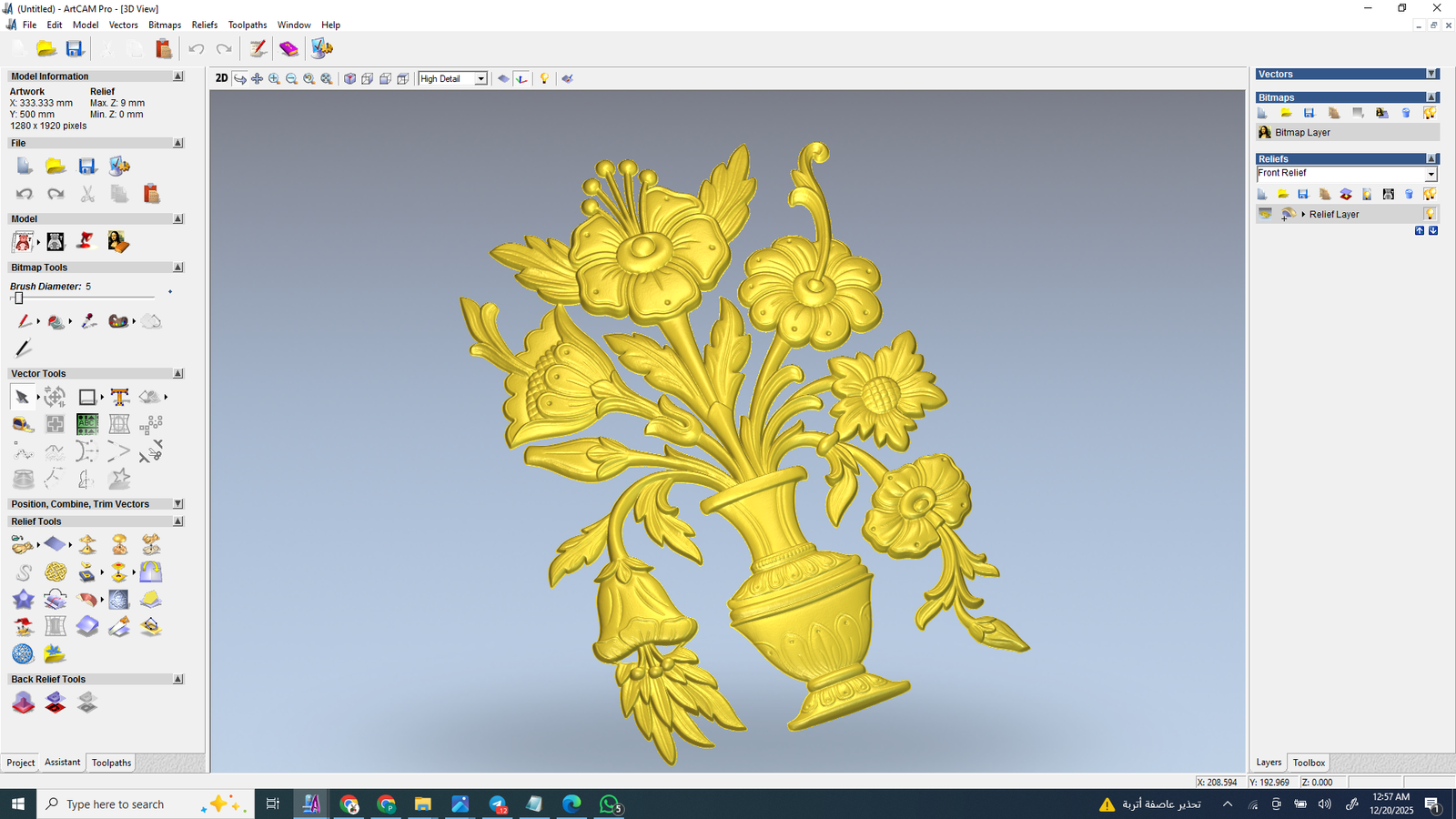Select the vector selection arrow tool
The height and width of the screenshot is (819, 1456).
pyautogui.click(x=22, y=397)
